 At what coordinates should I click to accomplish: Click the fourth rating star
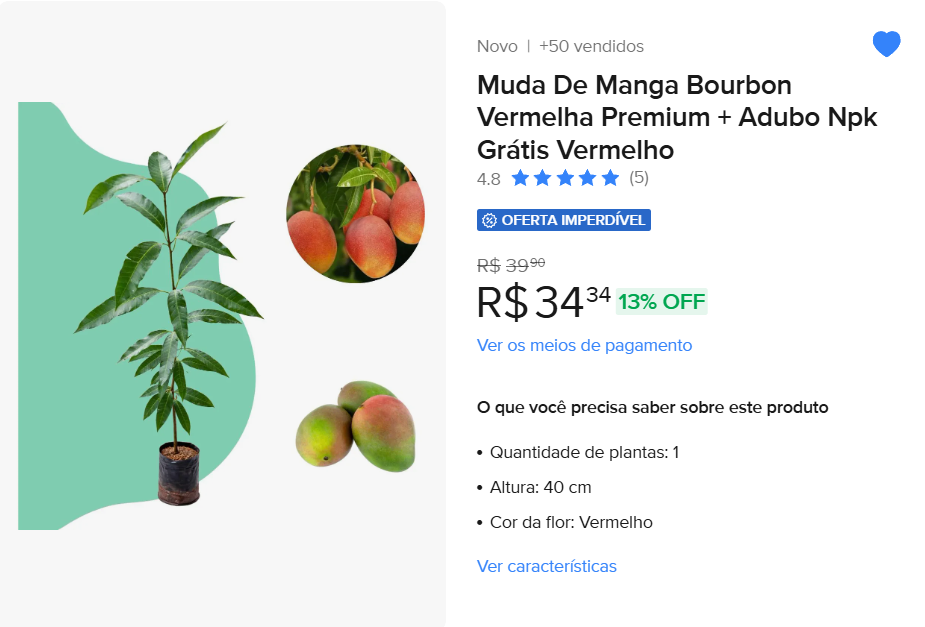tap(588, 179)
